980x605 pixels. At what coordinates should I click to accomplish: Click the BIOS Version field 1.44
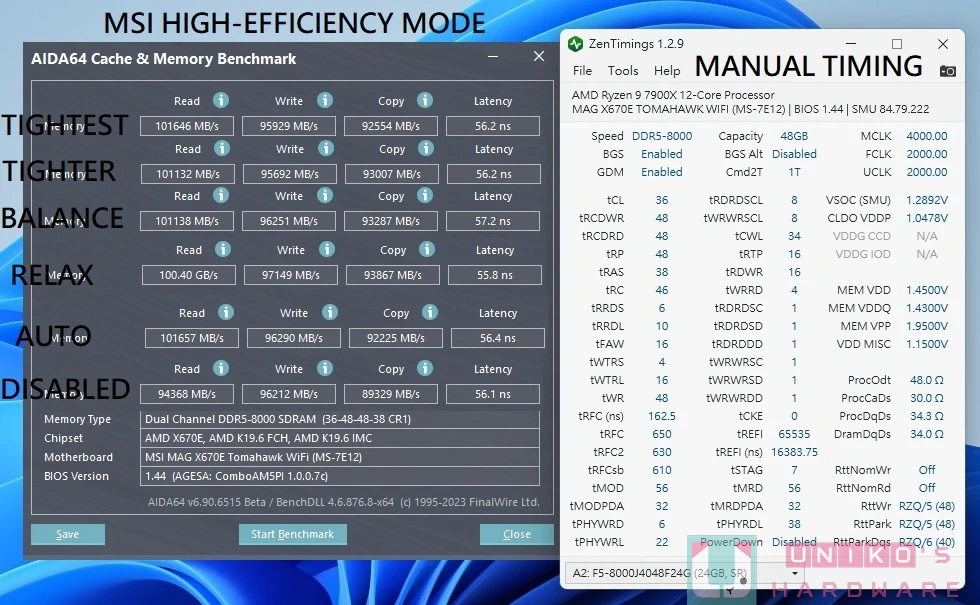tap(340, 476)
